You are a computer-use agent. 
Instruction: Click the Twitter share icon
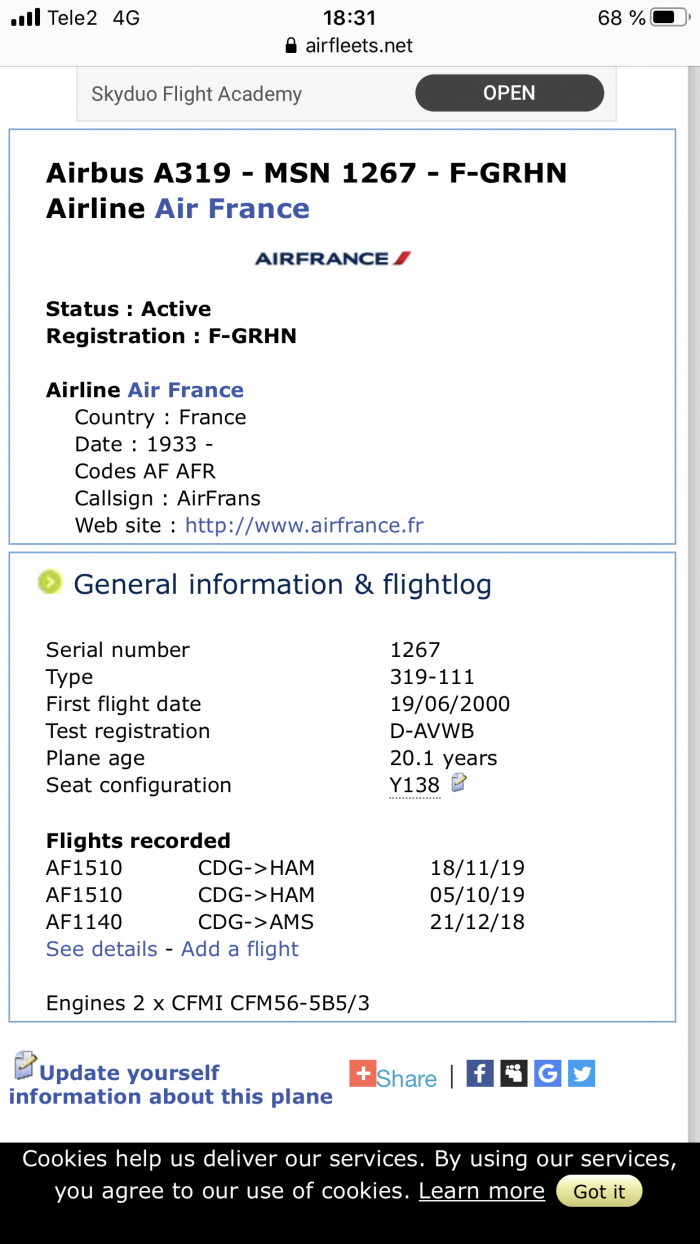[581, 1073]
